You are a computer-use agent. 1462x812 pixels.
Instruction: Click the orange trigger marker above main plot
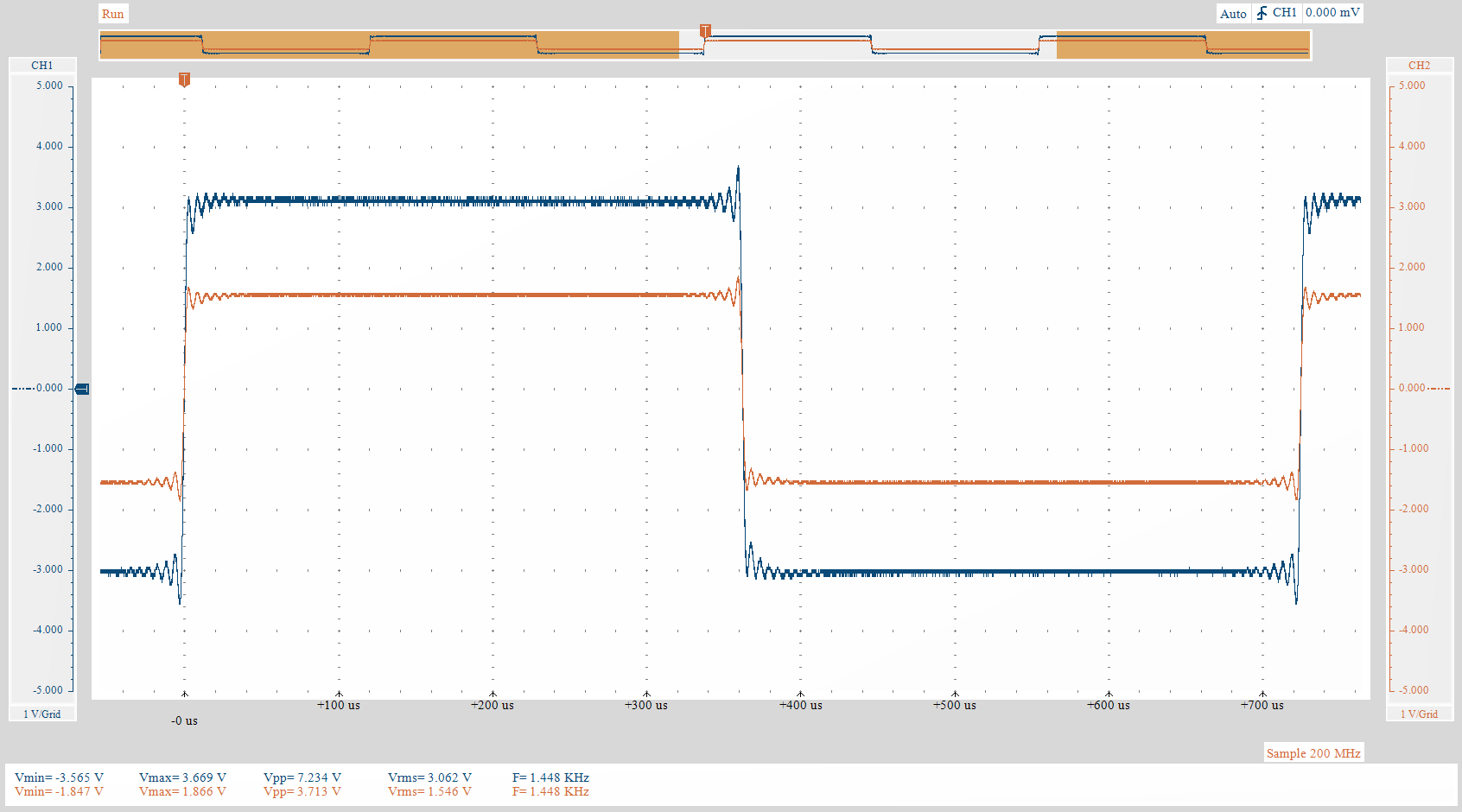click(x=184, y=79)
